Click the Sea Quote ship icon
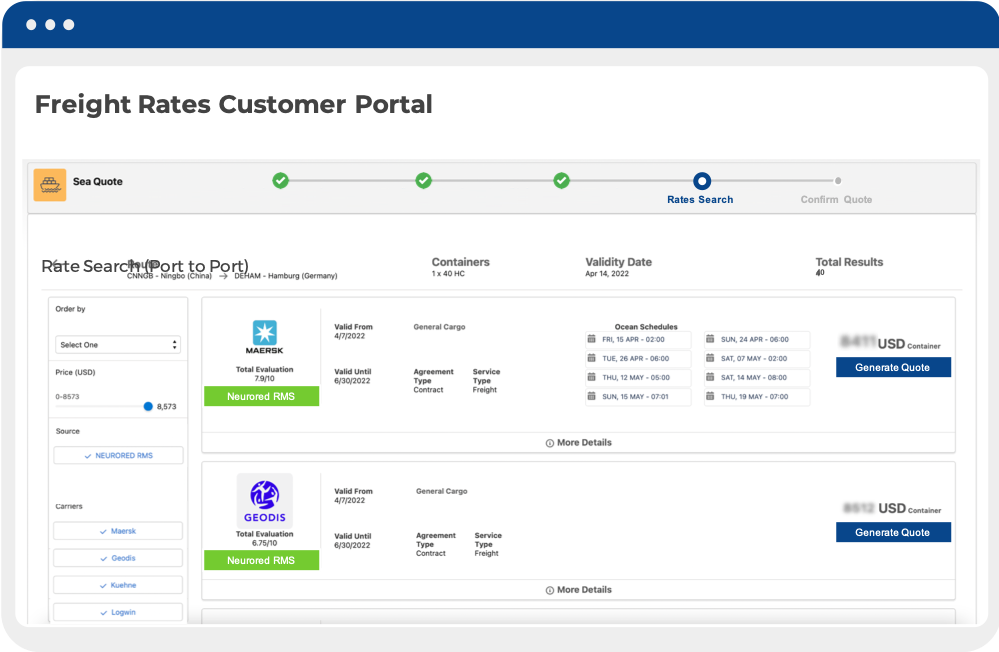Screen dimensions: 999x652 coord(50,185)
